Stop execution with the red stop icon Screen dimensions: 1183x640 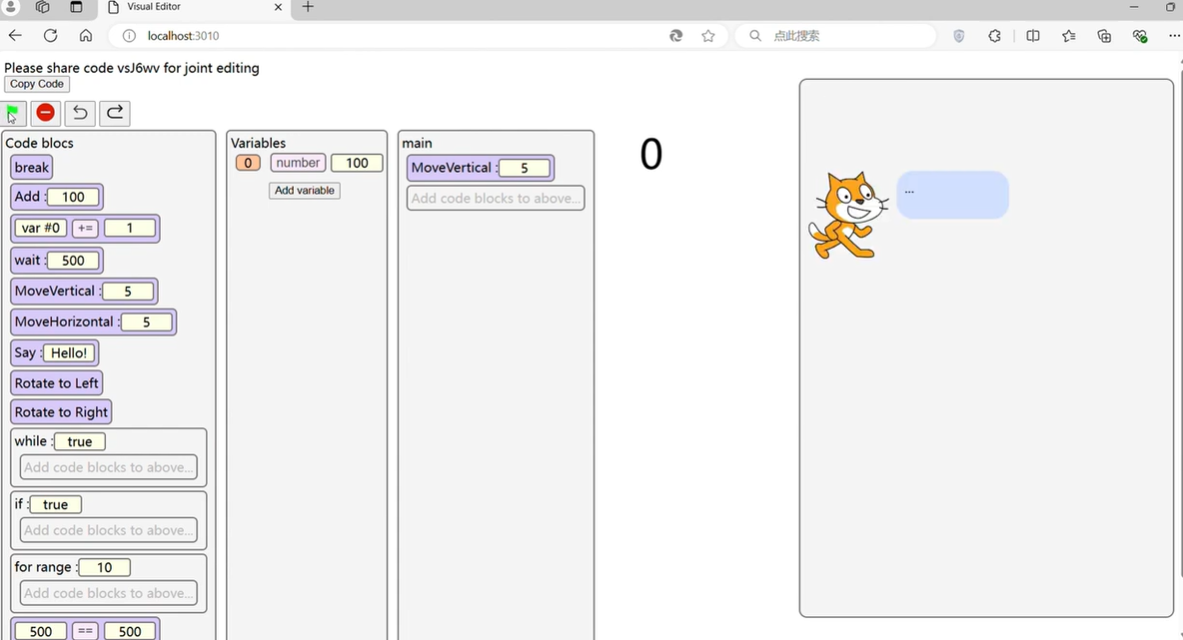click(45, 113)
